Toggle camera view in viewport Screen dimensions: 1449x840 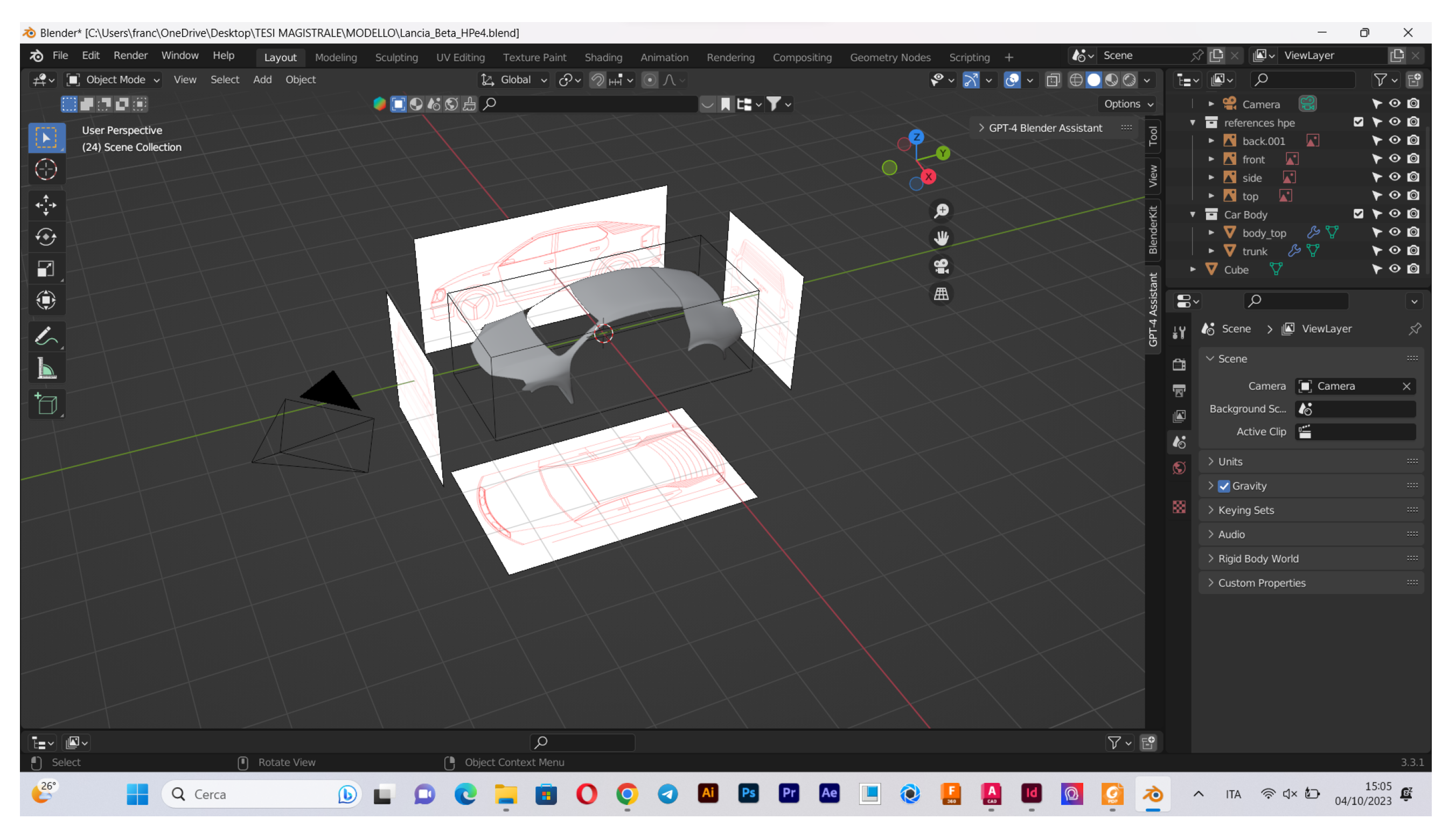point(941,266)
